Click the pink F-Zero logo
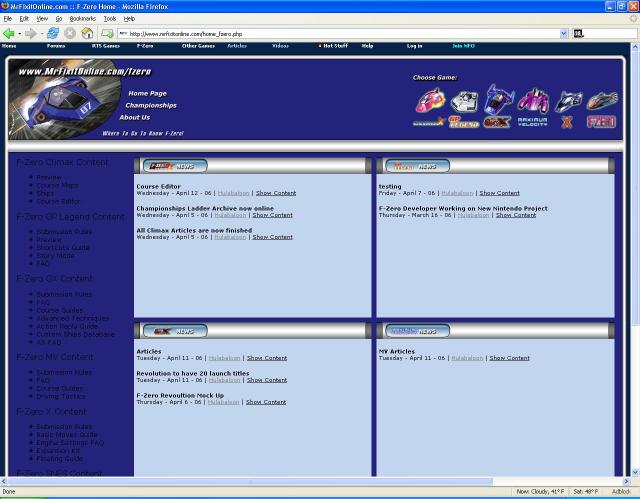Image resolution: width=640 pixels, height=499 pixels. point(601,122)
